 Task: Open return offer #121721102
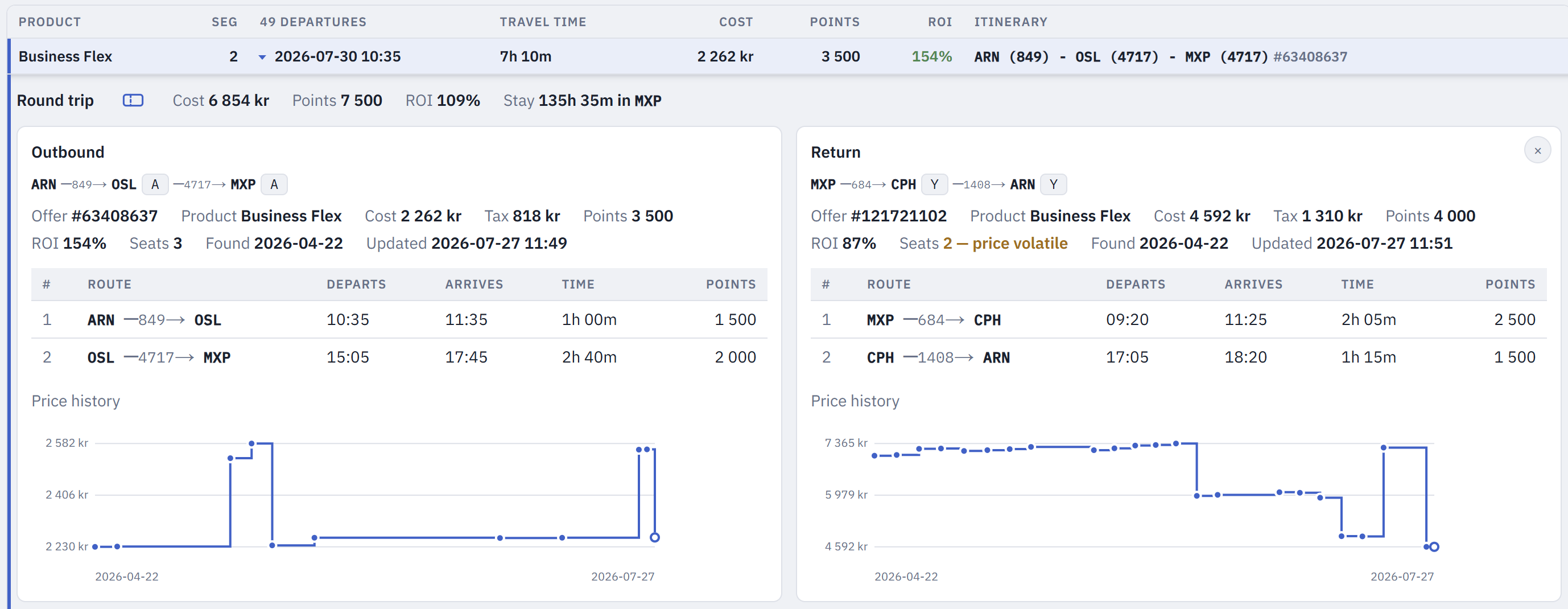click(898, 216)
